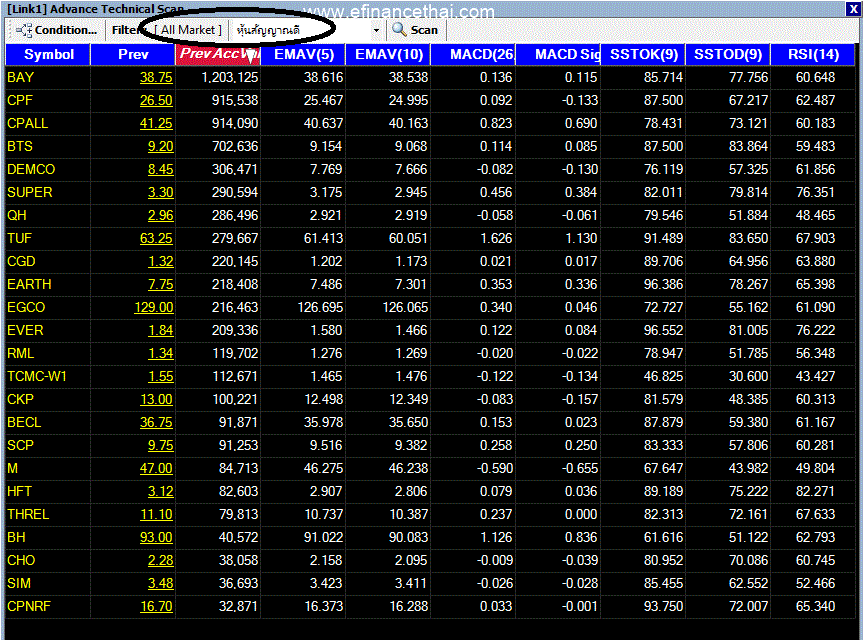The height and width of the screenshot is (640, 864).
Task: Click EVER SSTOK value 96.552
Action: [x=663, y=331]
